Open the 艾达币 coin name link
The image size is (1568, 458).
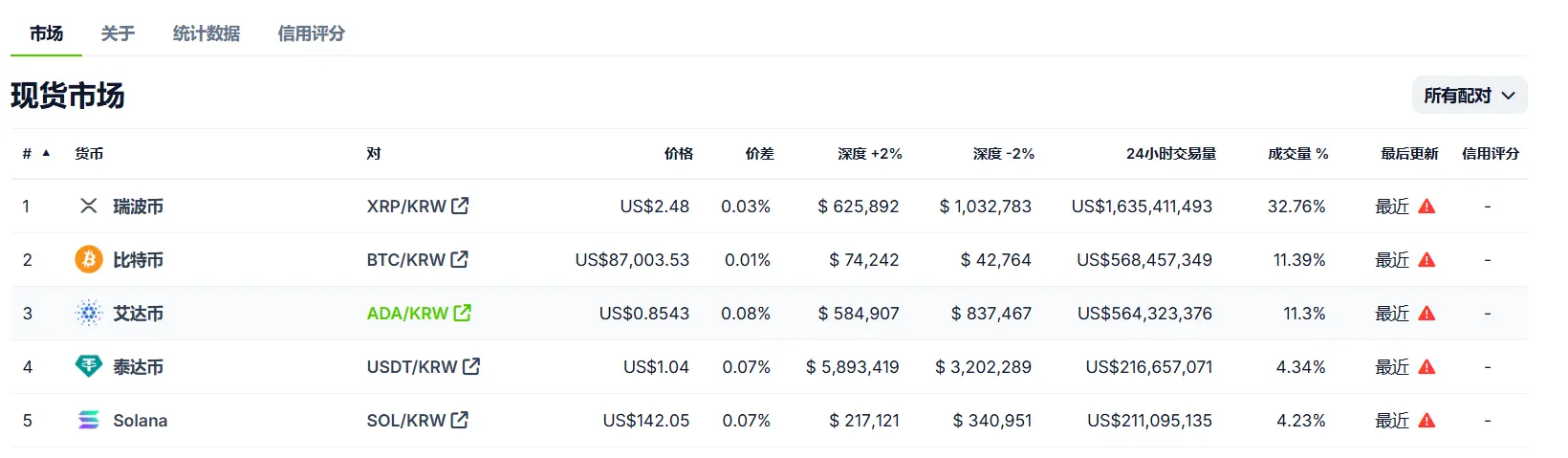click(x=139, y=313)
